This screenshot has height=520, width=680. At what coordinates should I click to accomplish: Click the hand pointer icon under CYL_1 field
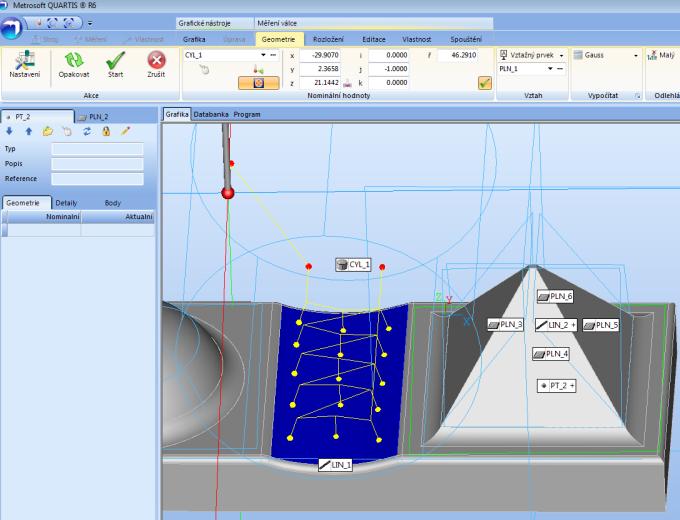[x=204, y=69]
